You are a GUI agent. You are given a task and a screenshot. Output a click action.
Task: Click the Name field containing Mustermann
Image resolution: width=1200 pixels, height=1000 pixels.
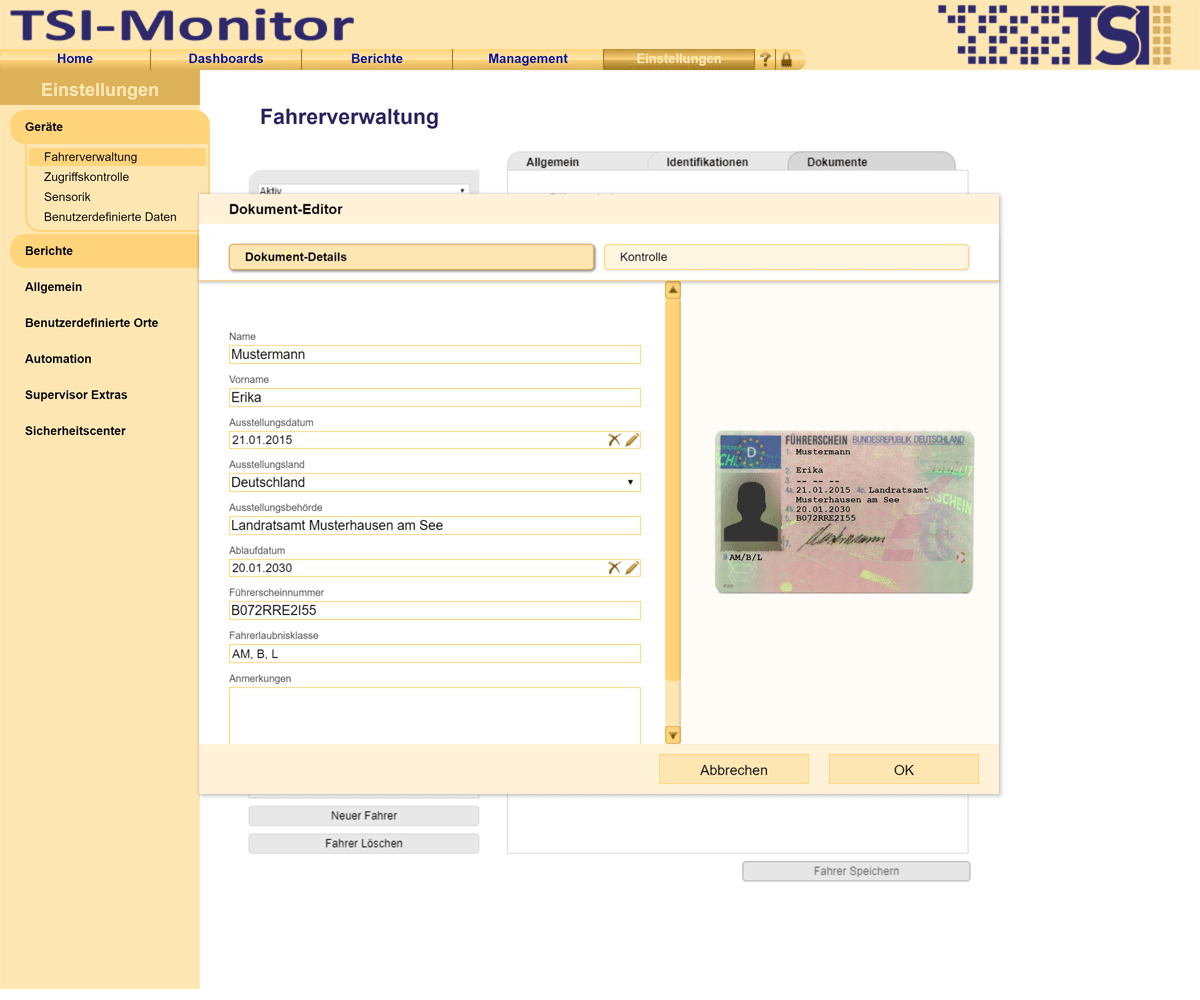(435, 354)
